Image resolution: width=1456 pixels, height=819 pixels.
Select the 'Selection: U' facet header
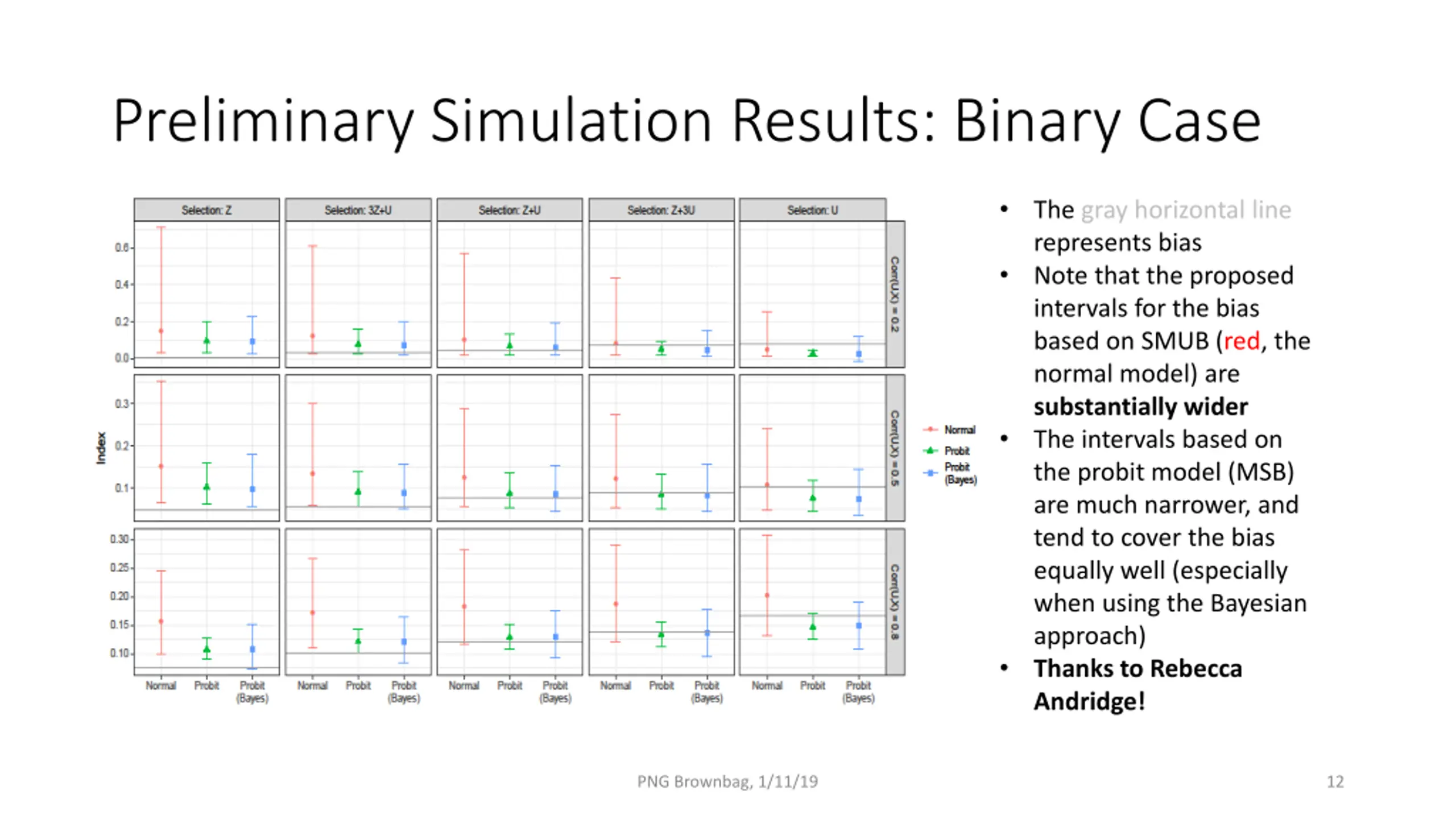coord(812,210)
